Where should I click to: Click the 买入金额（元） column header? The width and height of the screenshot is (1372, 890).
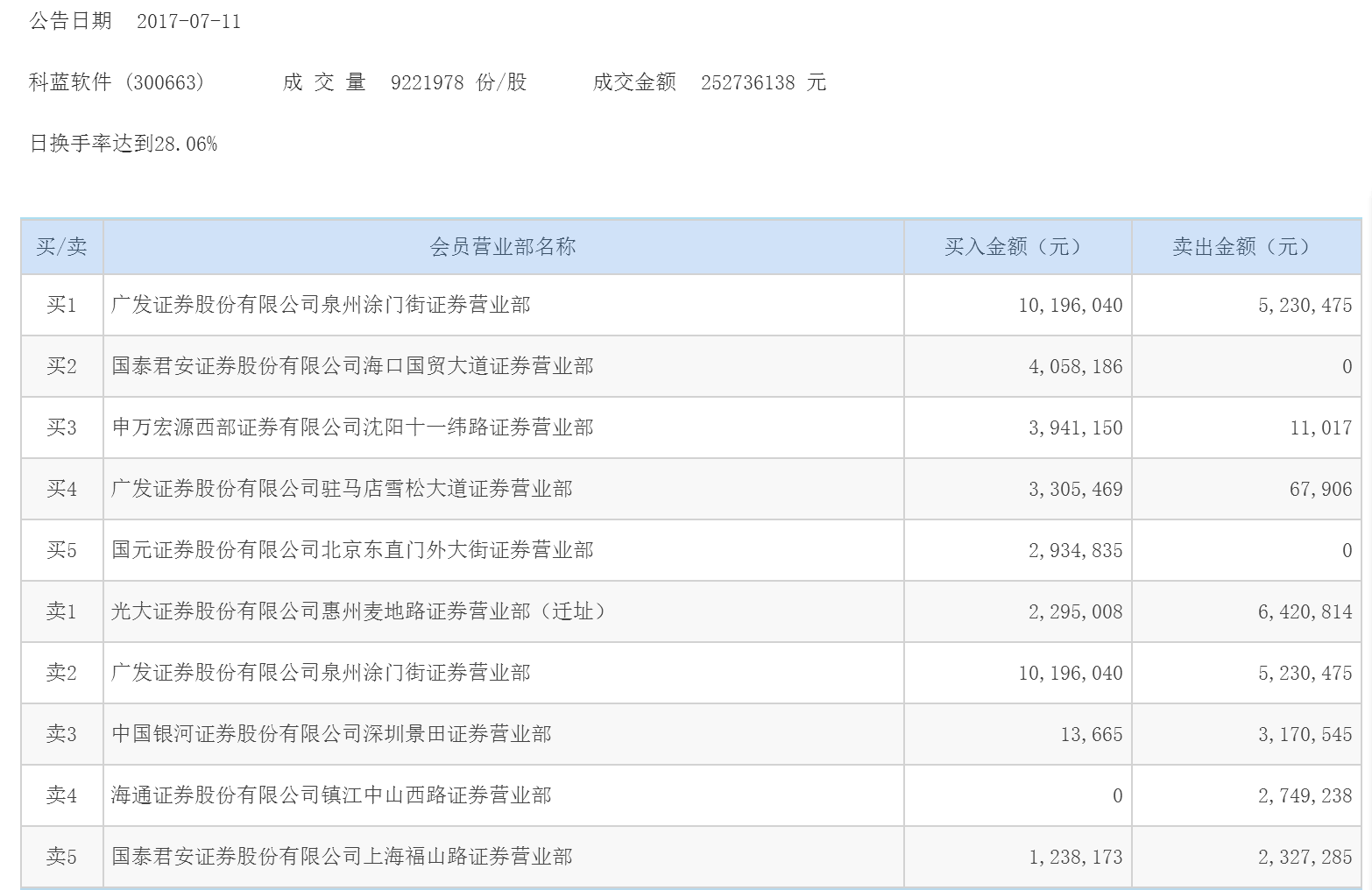coord(1017,246)
